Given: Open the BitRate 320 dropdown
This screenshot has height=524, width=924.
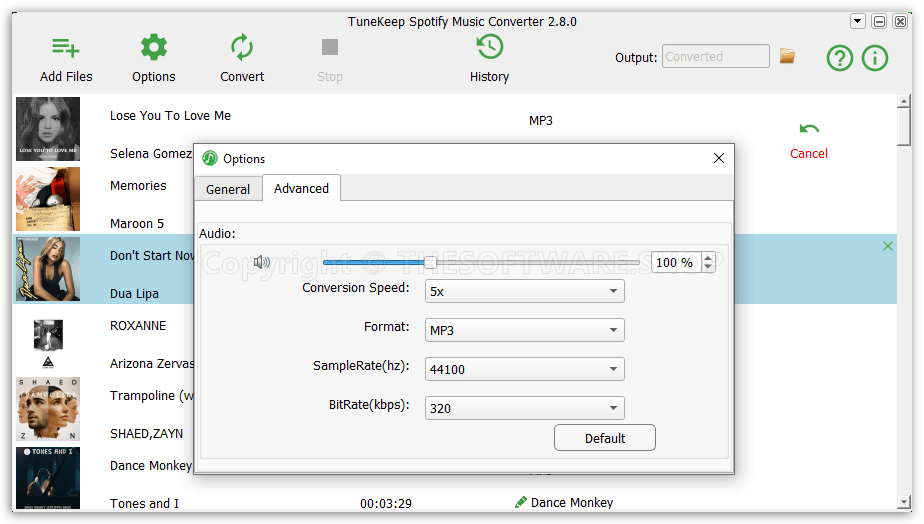Looking at the screenshot, I should (x=524, y=408).
